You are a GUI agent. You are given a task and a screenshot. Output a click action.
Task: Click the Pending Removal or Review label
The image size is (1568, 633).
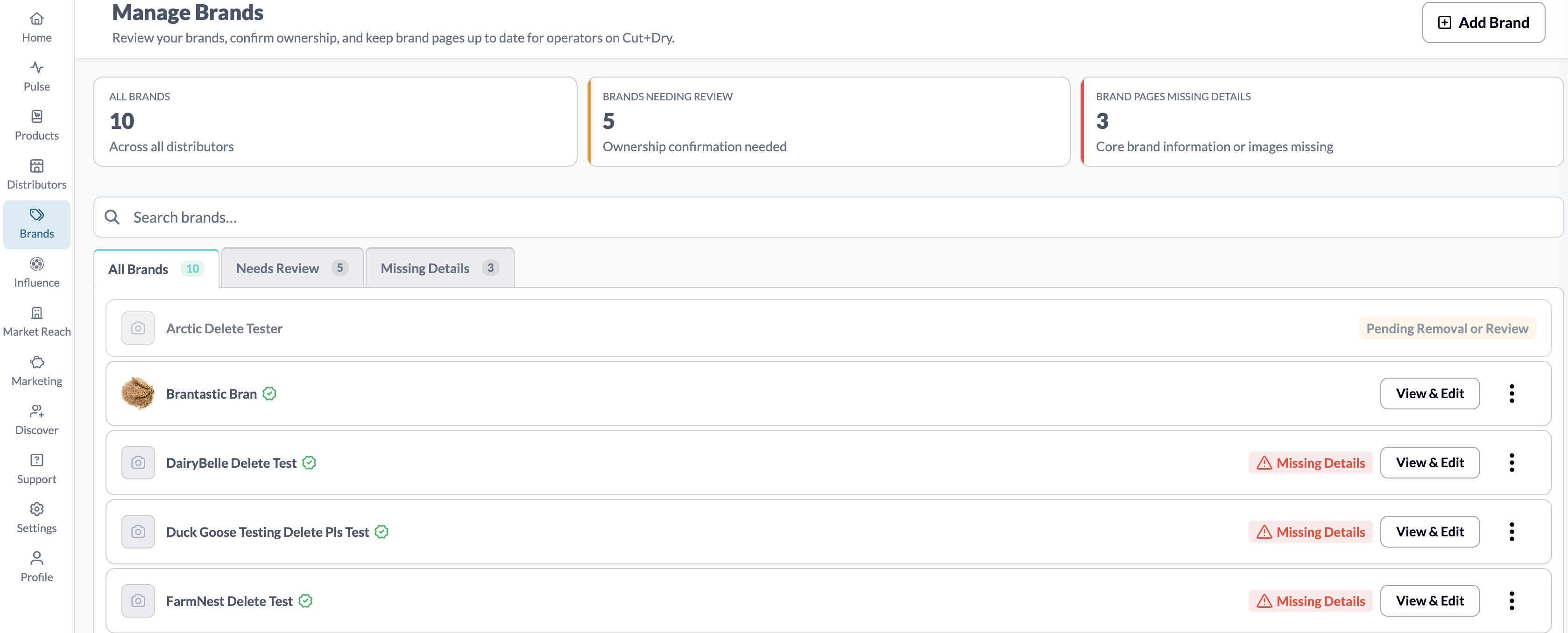[x=1447, y=328]
